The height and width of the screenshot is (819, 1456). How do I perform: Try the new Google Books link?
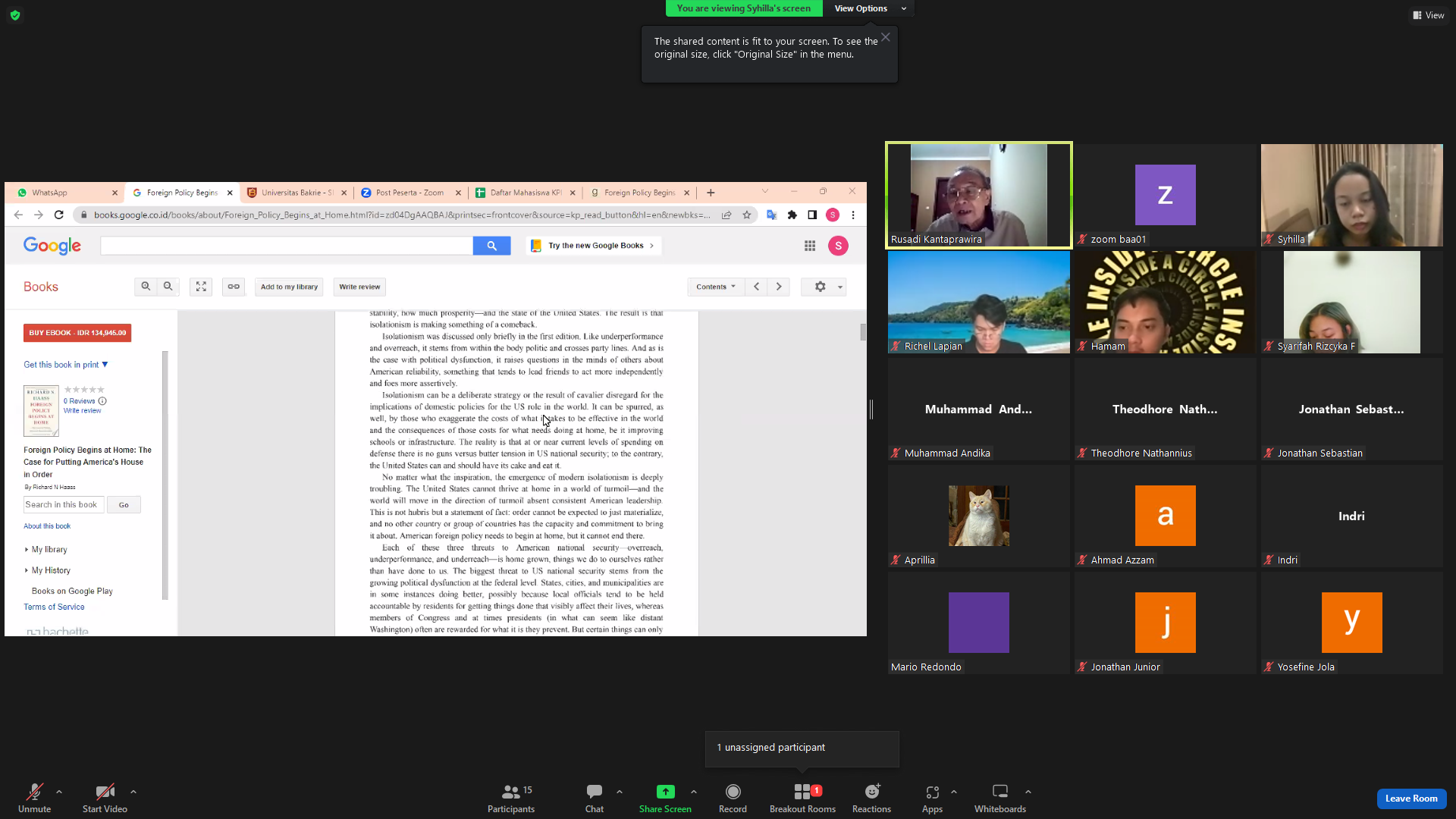click(x=595, y=246)
